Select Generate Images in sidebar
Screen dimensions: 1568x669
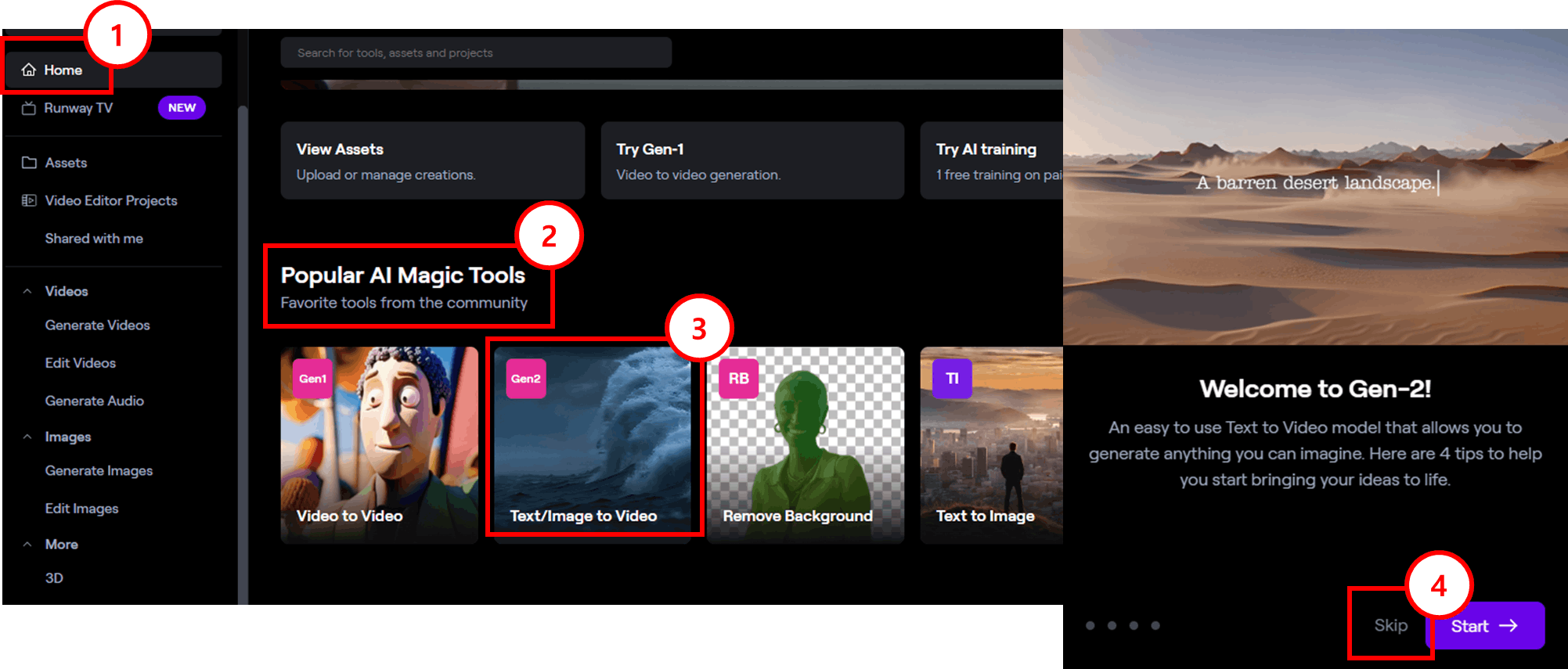click(x=99, y=471)
